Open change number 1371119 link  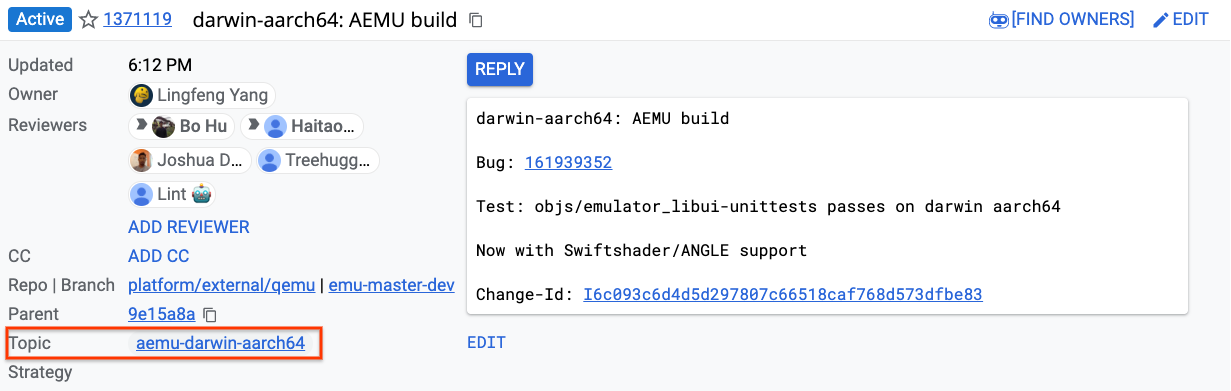137,19
